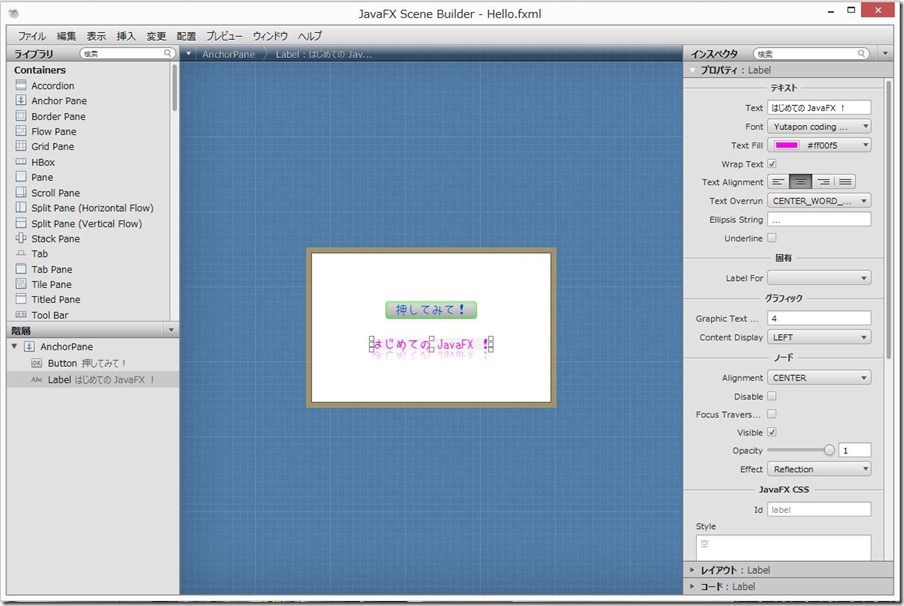
Task: Open the ファイル menu
Action: pos(32,36)
